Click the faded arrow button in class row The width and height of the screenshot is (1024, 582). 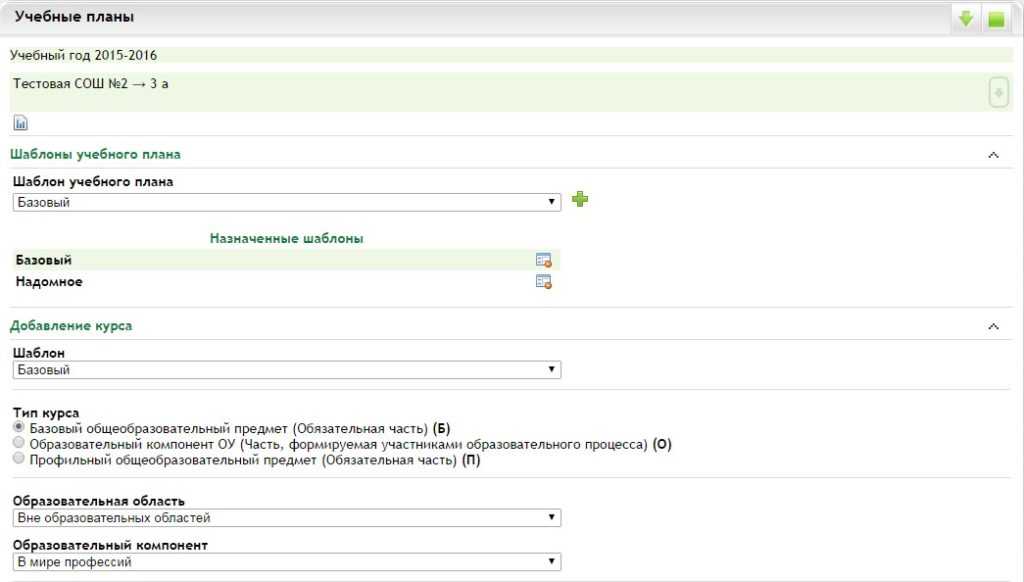pos(997,93)
